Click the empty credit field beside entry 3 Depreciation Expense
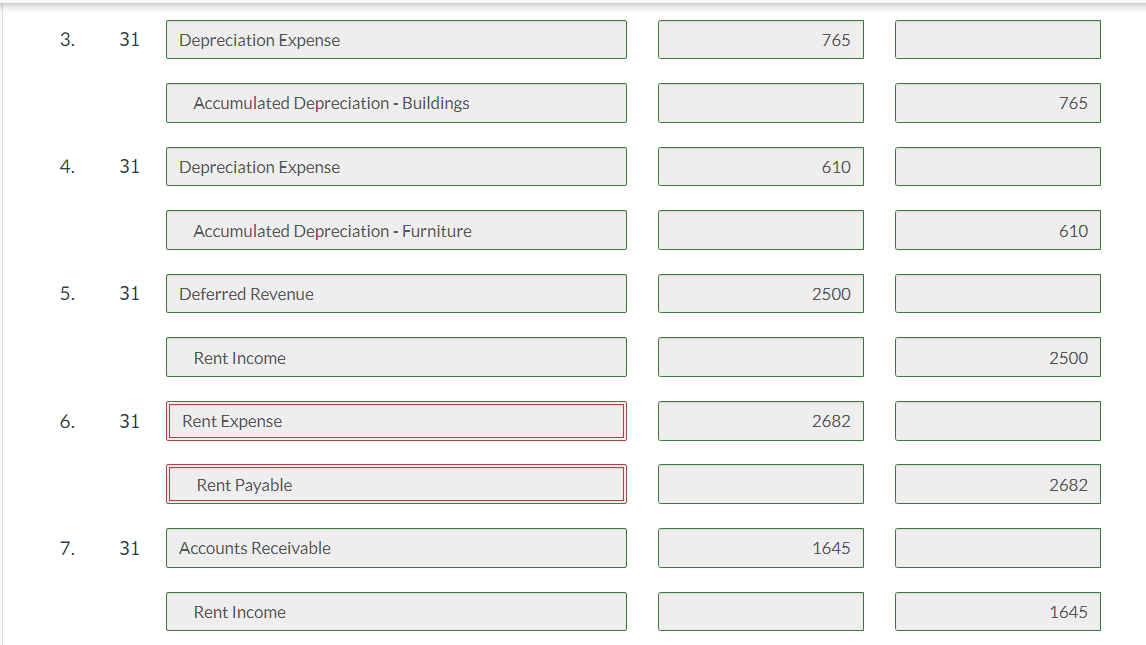Viewport: 1146px width, 645px height. [x=998, y=39]
